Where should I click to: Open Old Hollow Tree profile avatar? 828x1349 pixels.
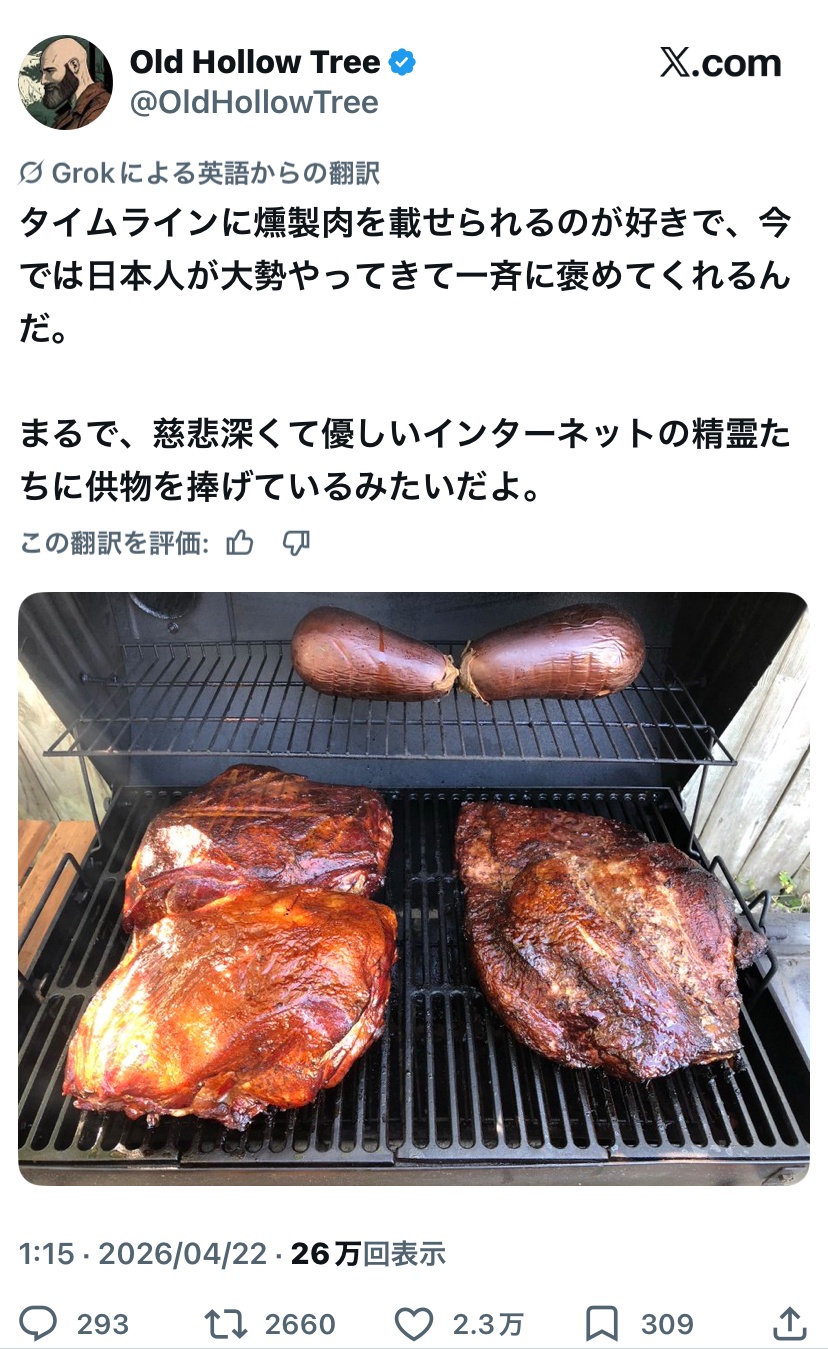(x=65, y=82)
